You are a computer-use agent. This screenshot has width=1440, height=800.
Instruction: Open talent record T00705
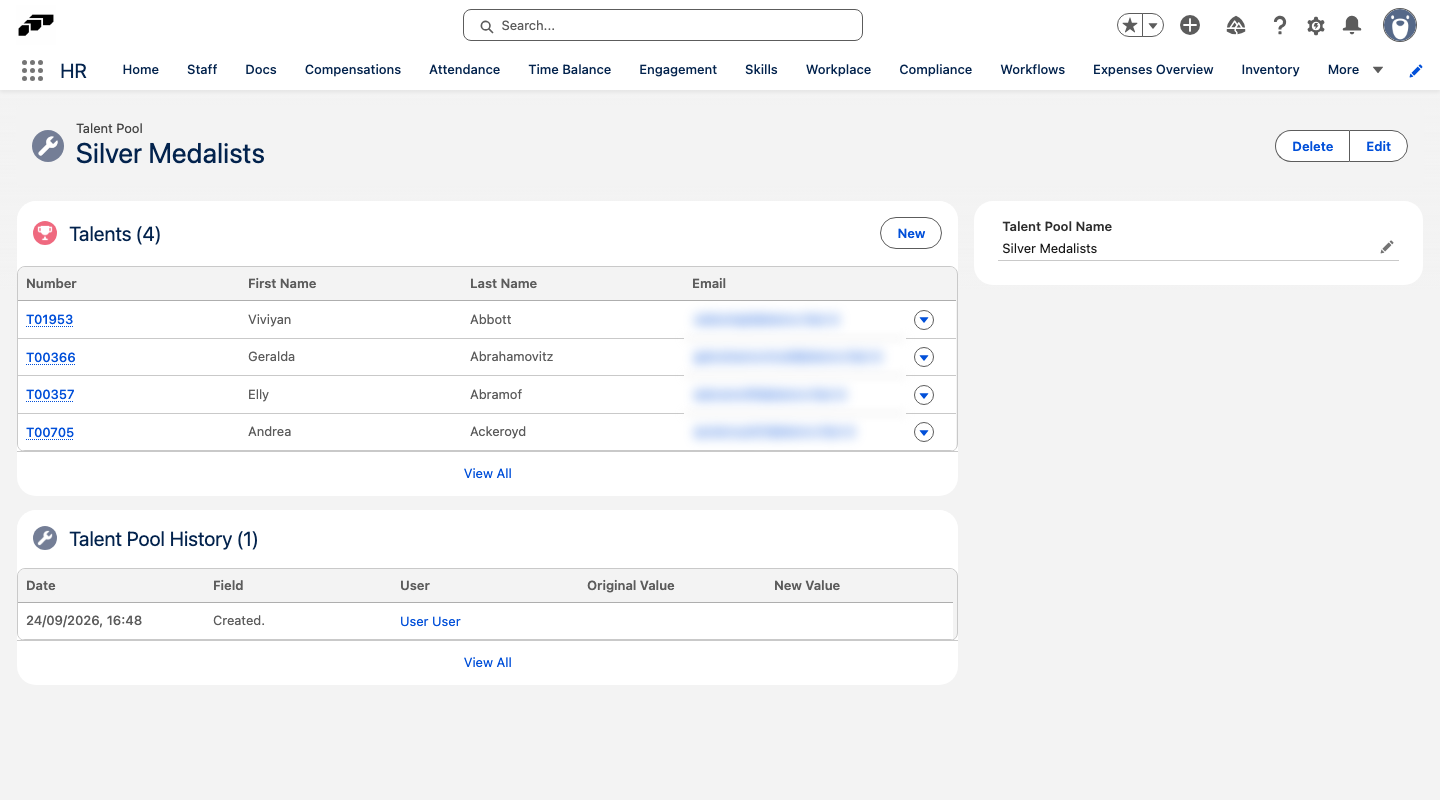(x=50, y=432)
